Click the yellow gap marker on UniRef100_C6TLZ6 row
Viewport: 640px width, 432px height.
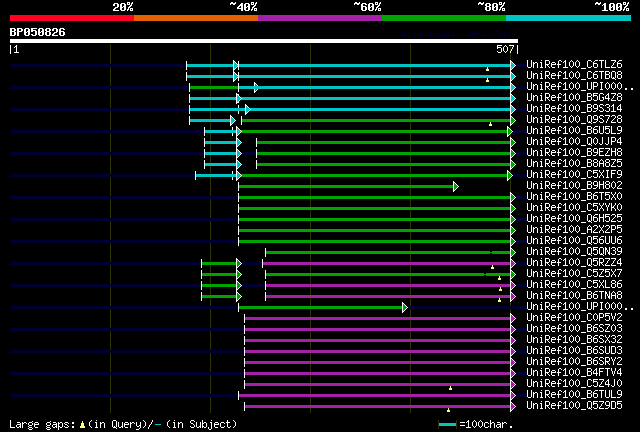pos(487,69)
